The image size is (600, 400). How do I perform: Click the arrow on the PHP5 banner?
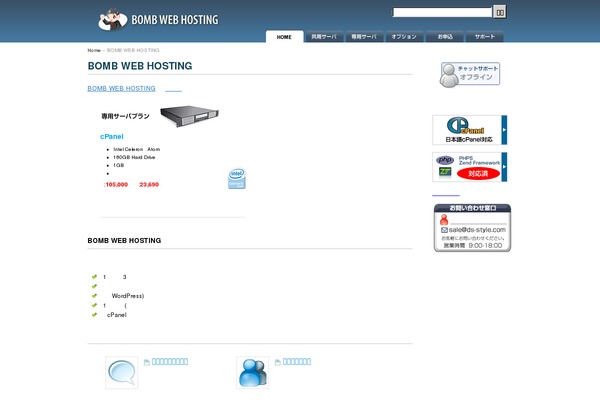[x=504, y=167]
